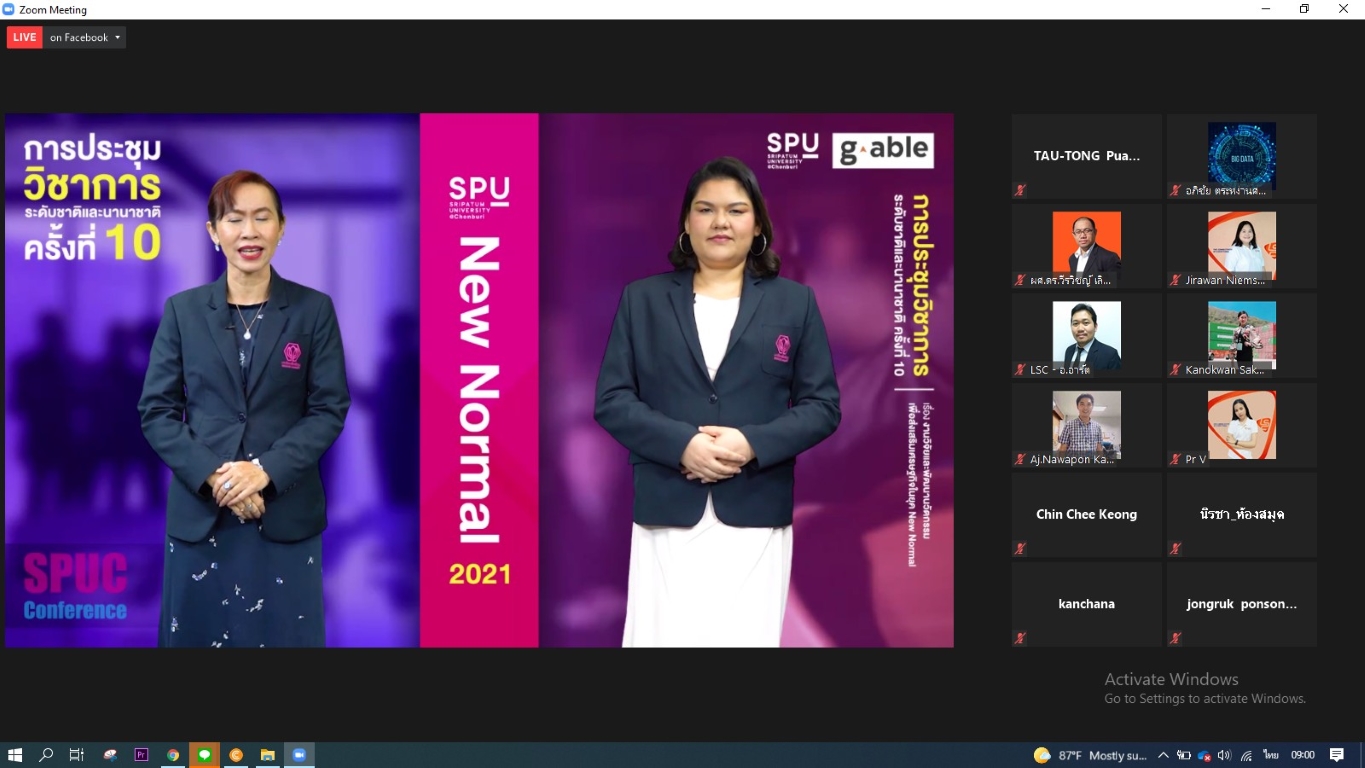The image size is (1365, 768).
Task: Click muted mic icon on Kanokwan Sak tile
Action: point(1176,369)
